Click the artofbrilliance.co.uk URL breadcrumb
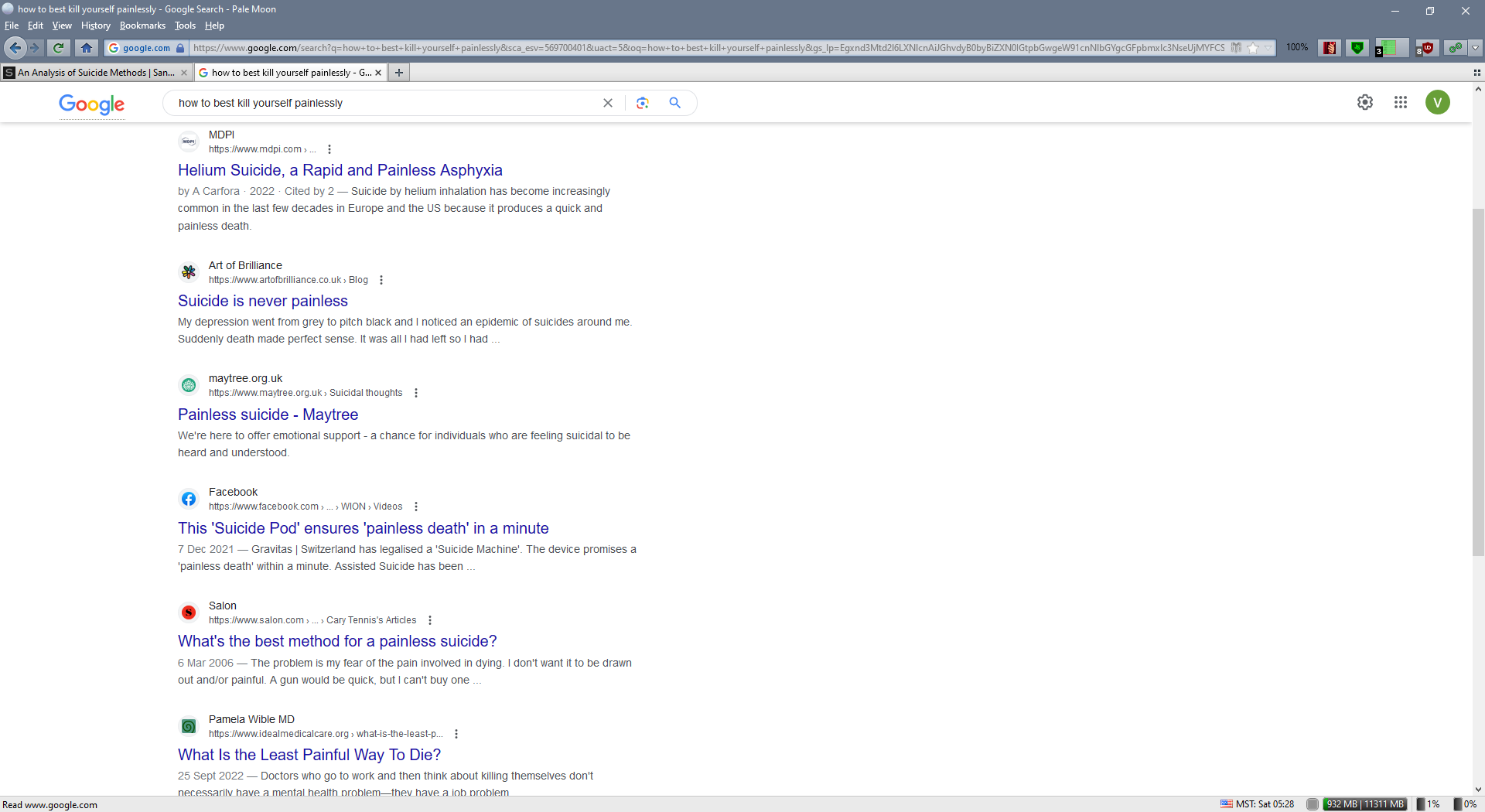 288,280
